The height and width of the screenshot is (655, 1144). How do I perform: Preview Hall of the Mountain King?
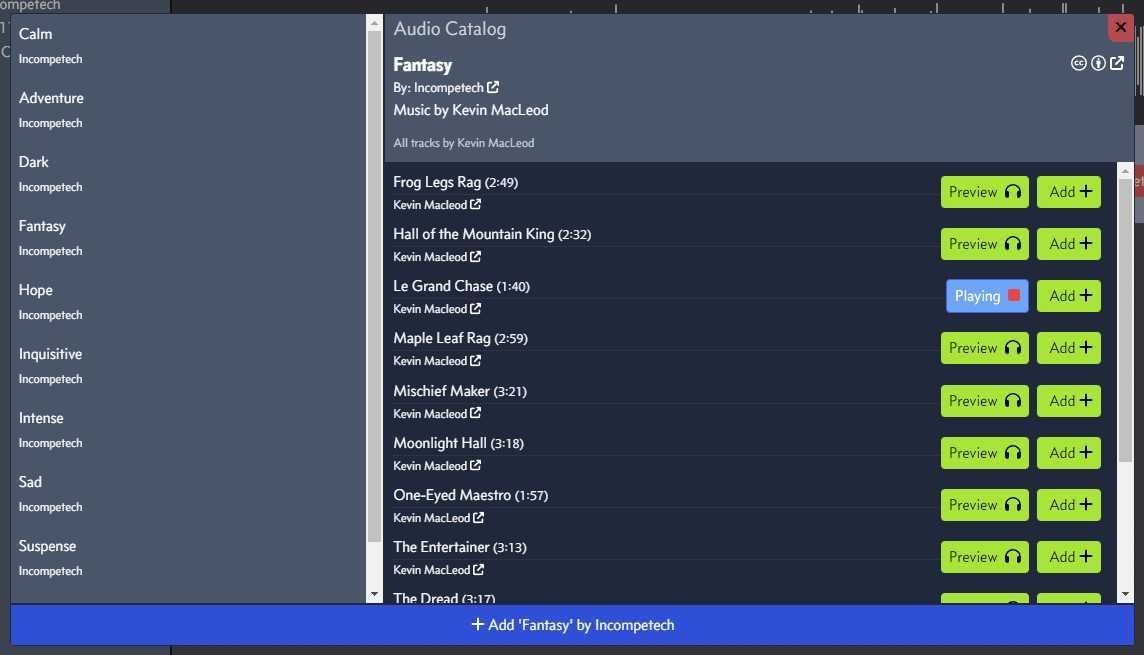[984, 244]
